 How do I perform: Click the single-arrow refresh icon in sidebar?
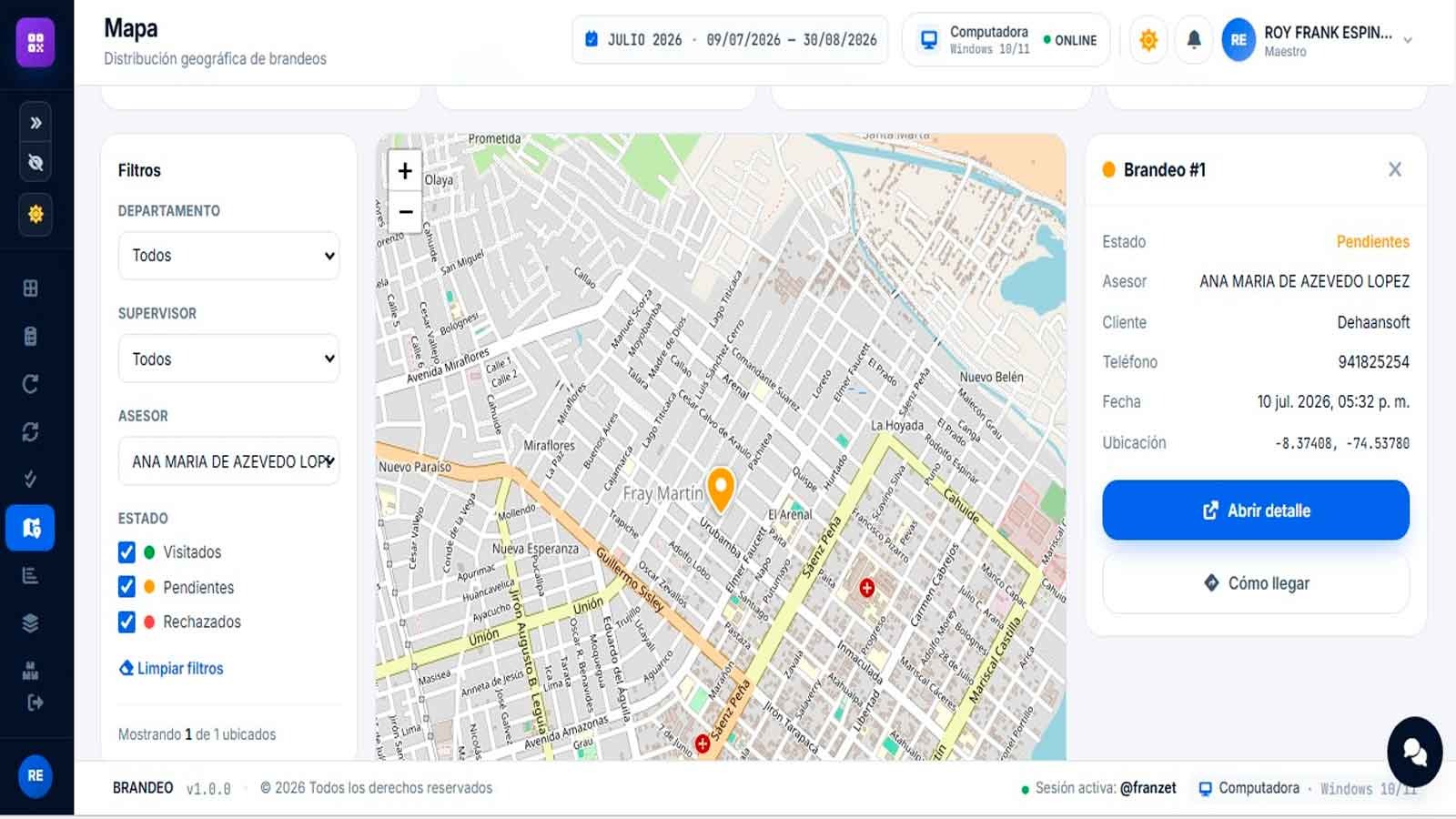(30, 384)
